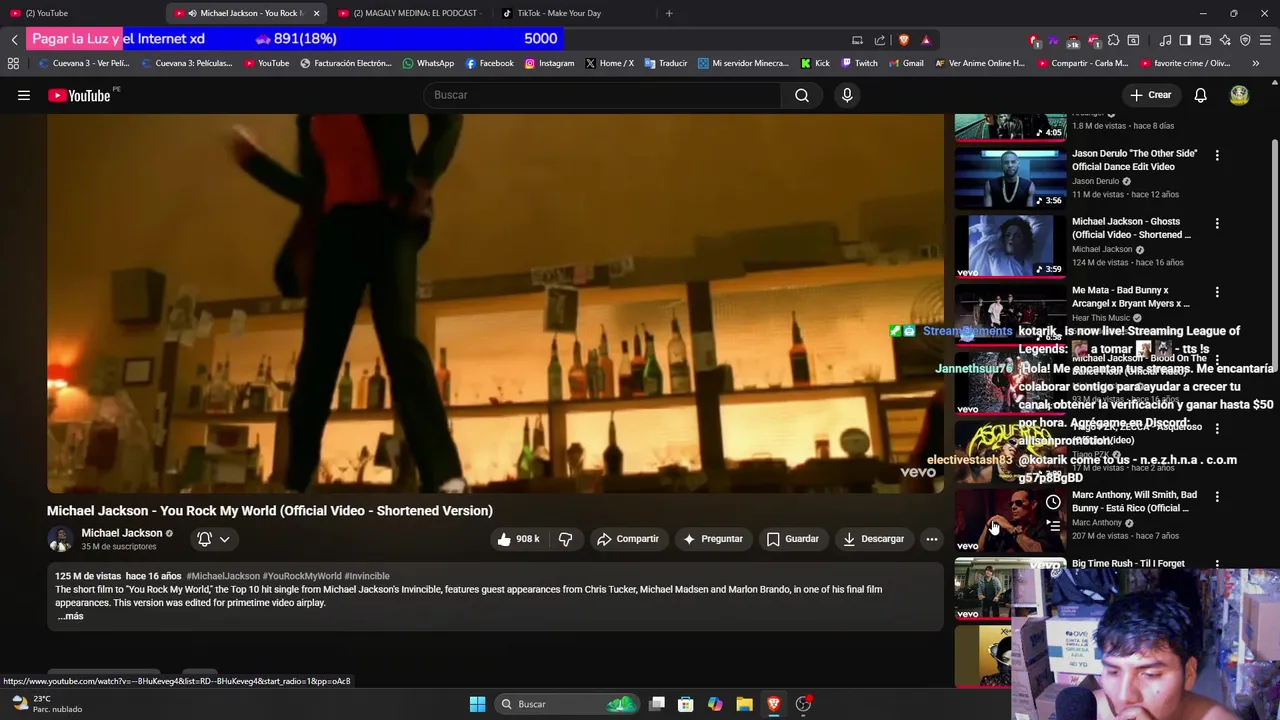Open options for Me Mata Bad Bunny video
The width and height of the screenshot is (1280, 720).
[x=1217, y=292]
